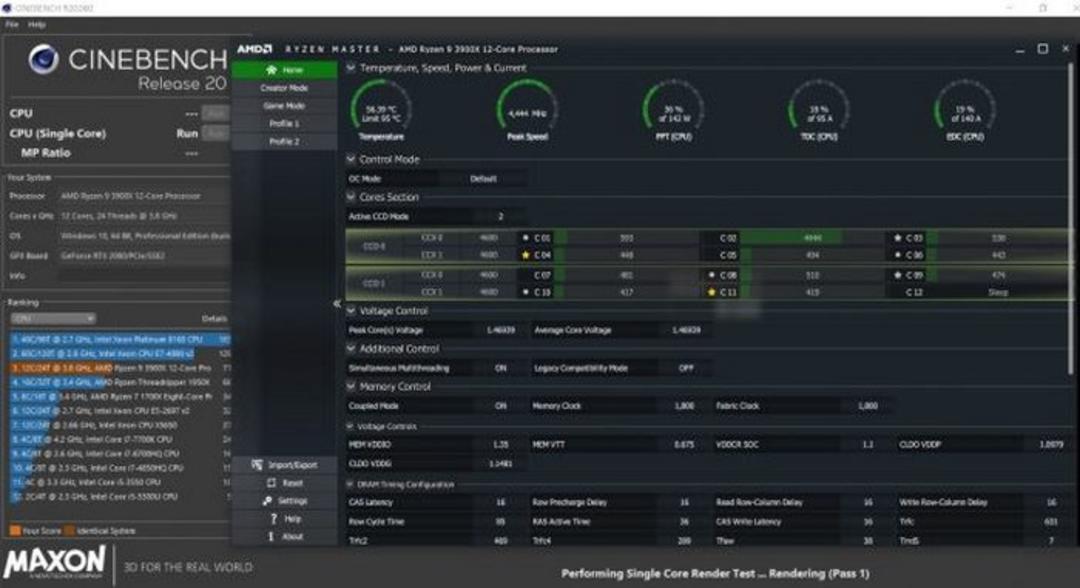Toggle Coupled Mode ON setting

(x=501, y=406)
